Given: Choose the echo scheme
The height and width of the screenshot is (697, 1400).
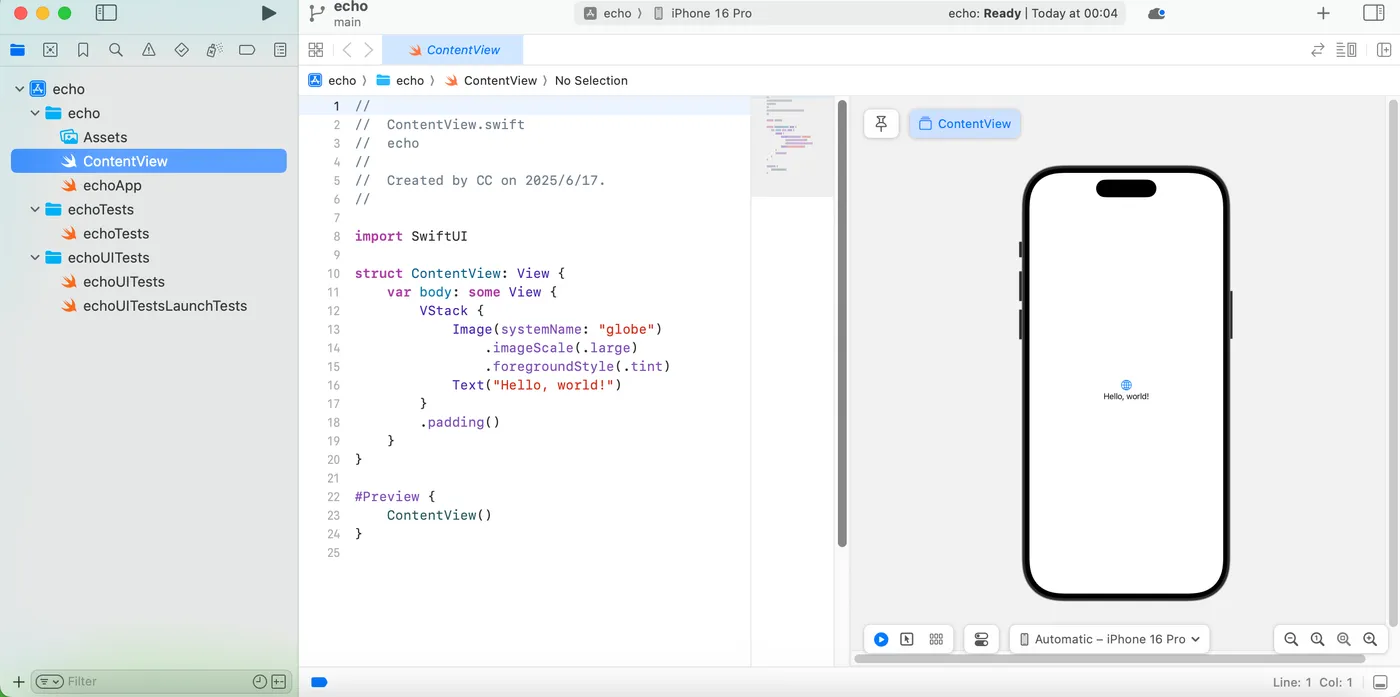Looking at the screenshot, I should point(608,13).
